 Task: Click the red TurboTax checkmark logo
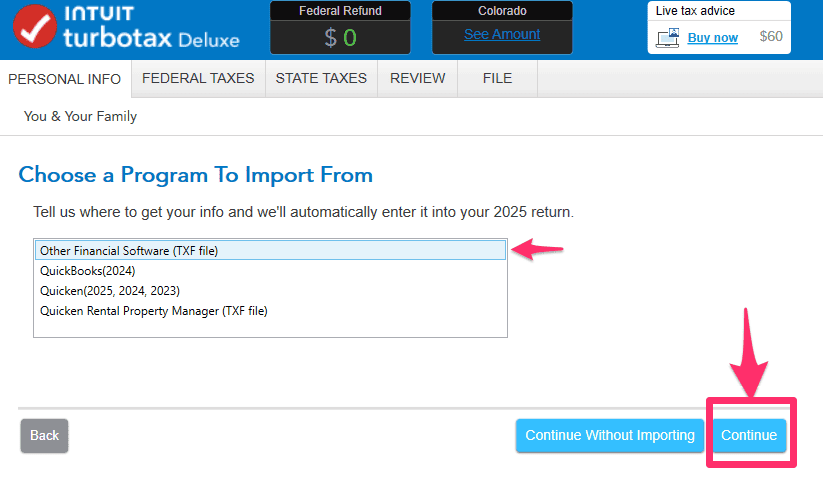click(x=37, y=30)
